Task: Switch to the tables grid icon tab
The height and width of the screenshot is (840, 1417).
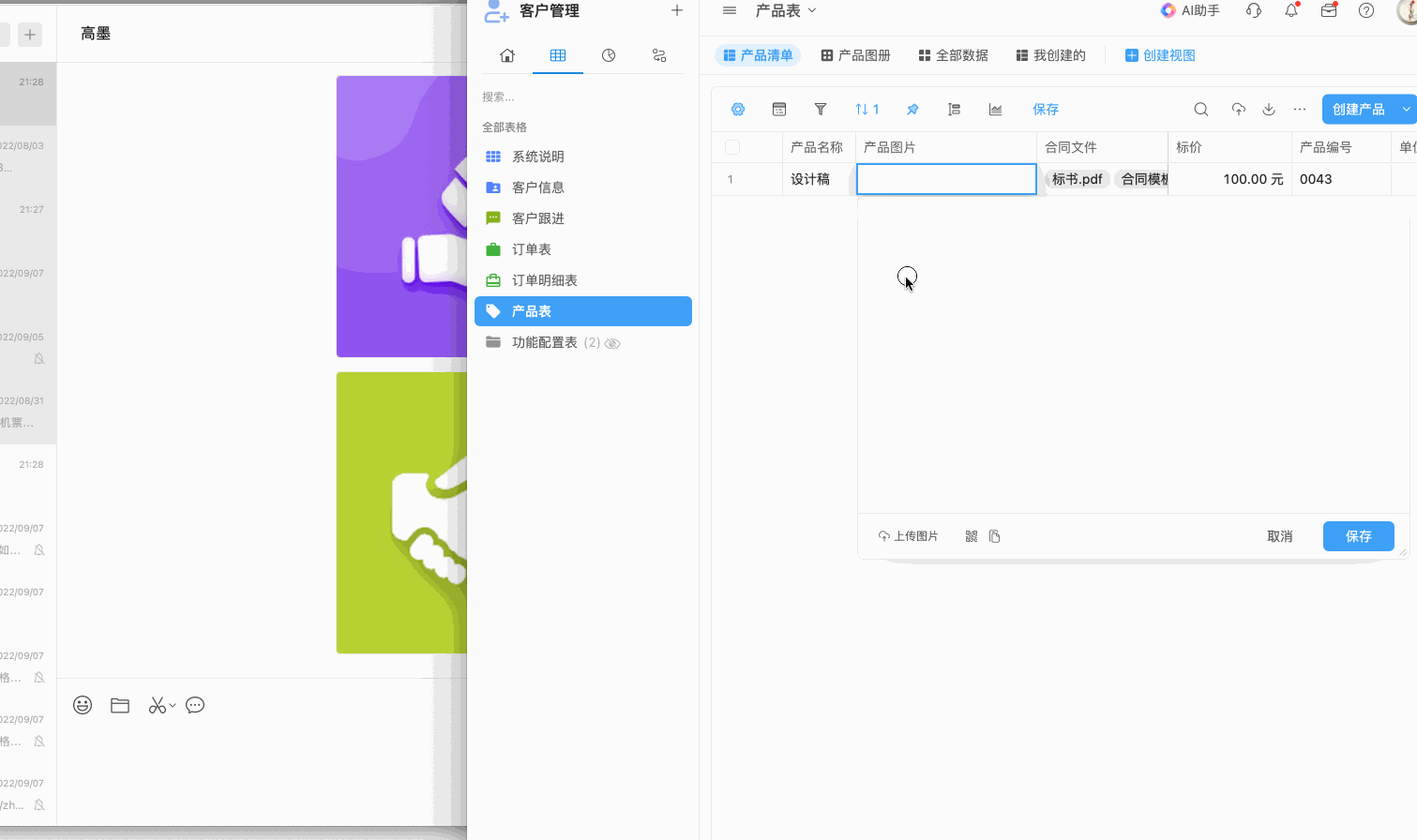Action: (x=558, y=55)
